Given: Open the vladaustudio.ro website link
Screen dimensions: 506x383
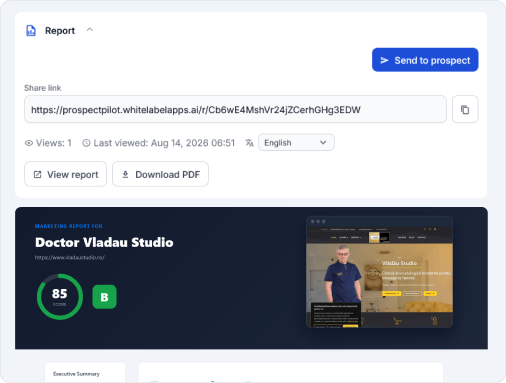Looking at the screenshot, I should click(x=70, y=257).
